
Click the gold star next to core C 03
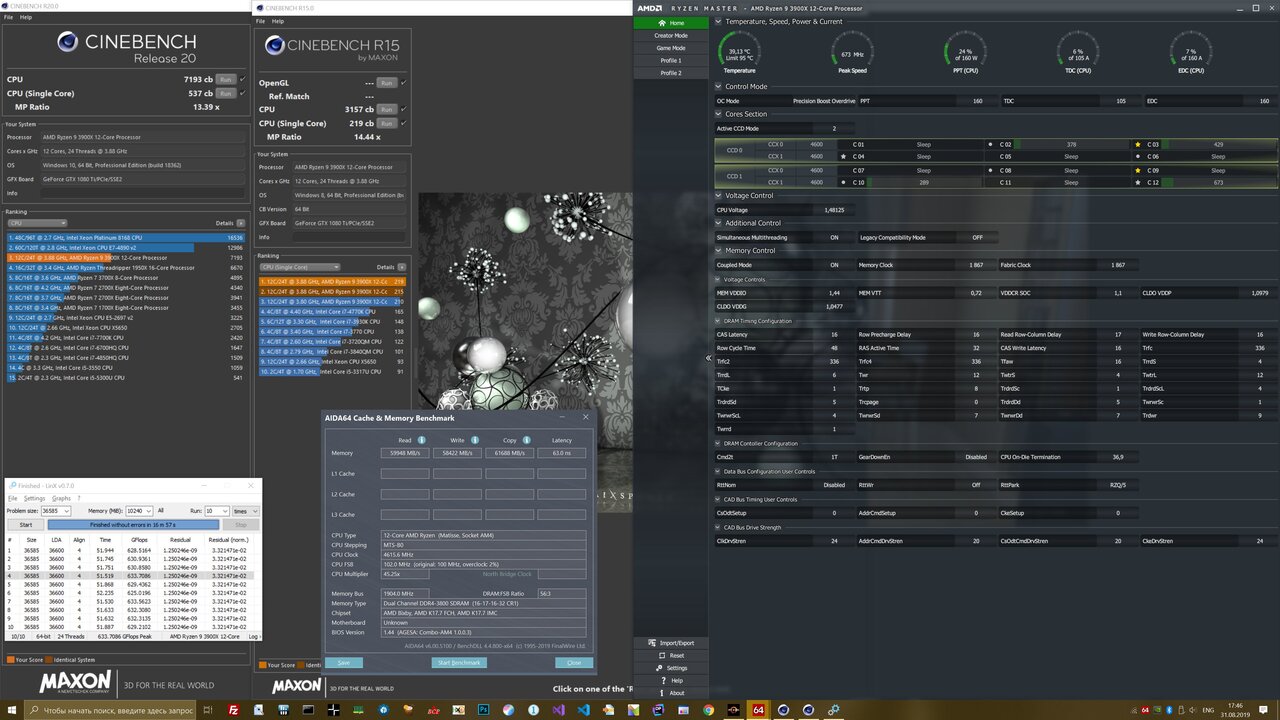click(1138, 144)
